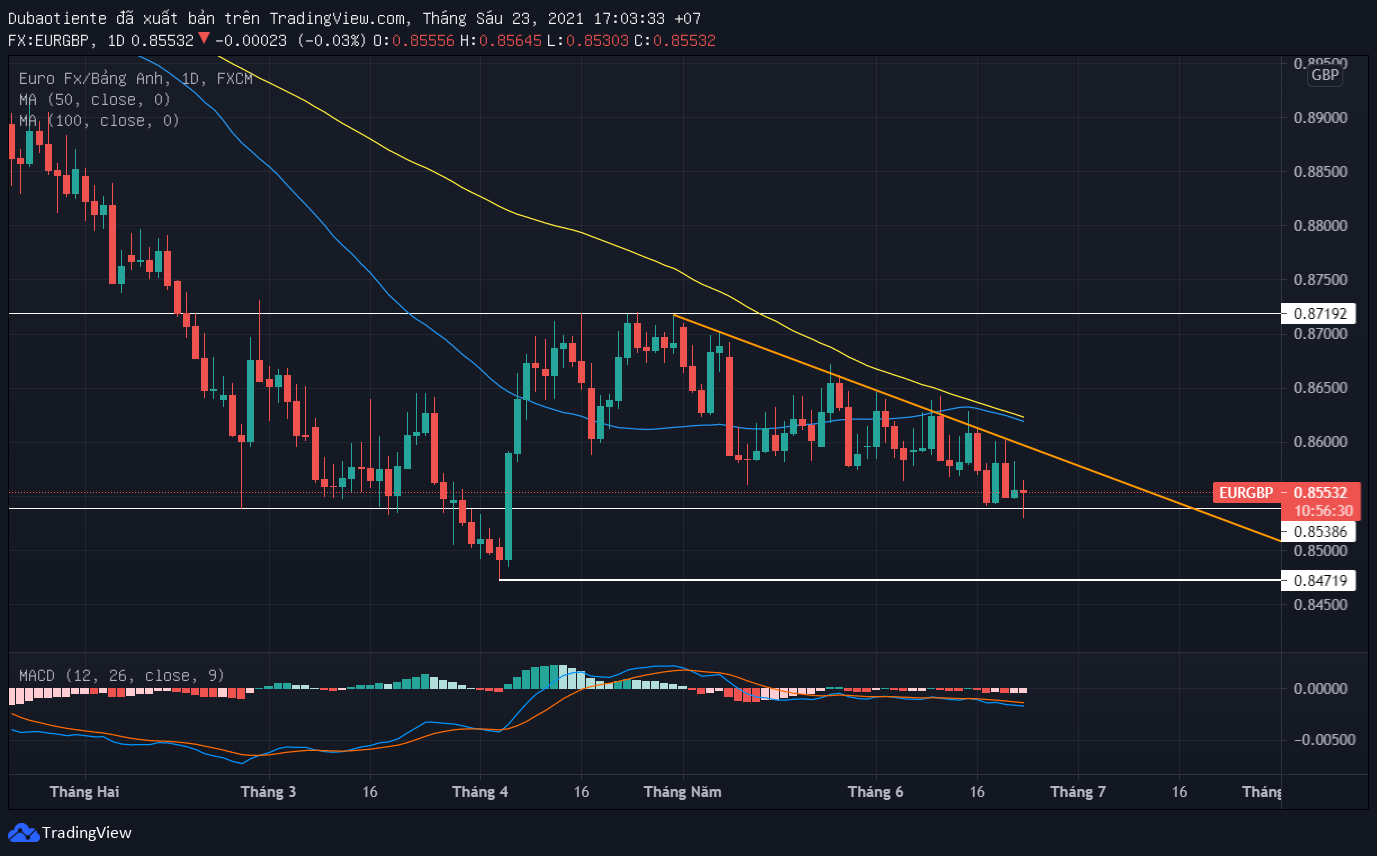This screenshot has width=1377, height=856.
Task: Click the Tháng Hai time axis label
Action: 84,792
